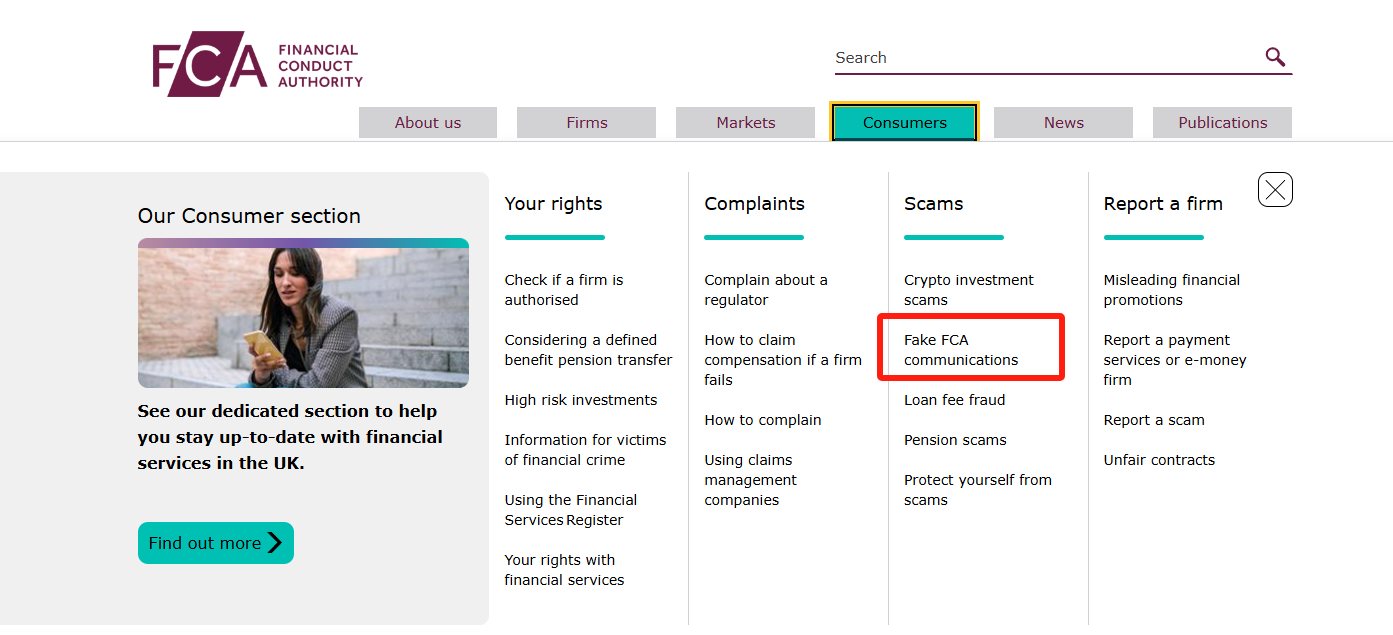This screenshot has height=635, width=1393.
Task: Close the mega menu with X icon
Action: click(1275, 189)
